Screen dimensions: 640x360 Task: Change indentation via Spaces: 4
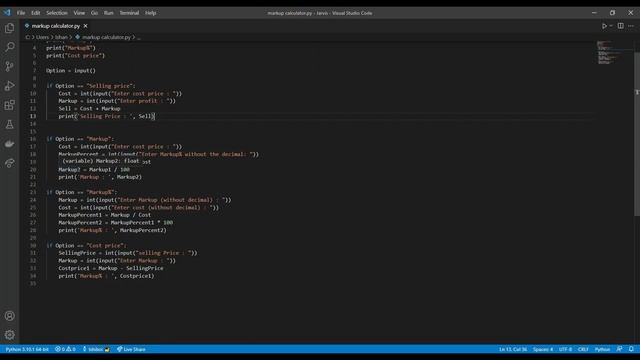[543, 349]
